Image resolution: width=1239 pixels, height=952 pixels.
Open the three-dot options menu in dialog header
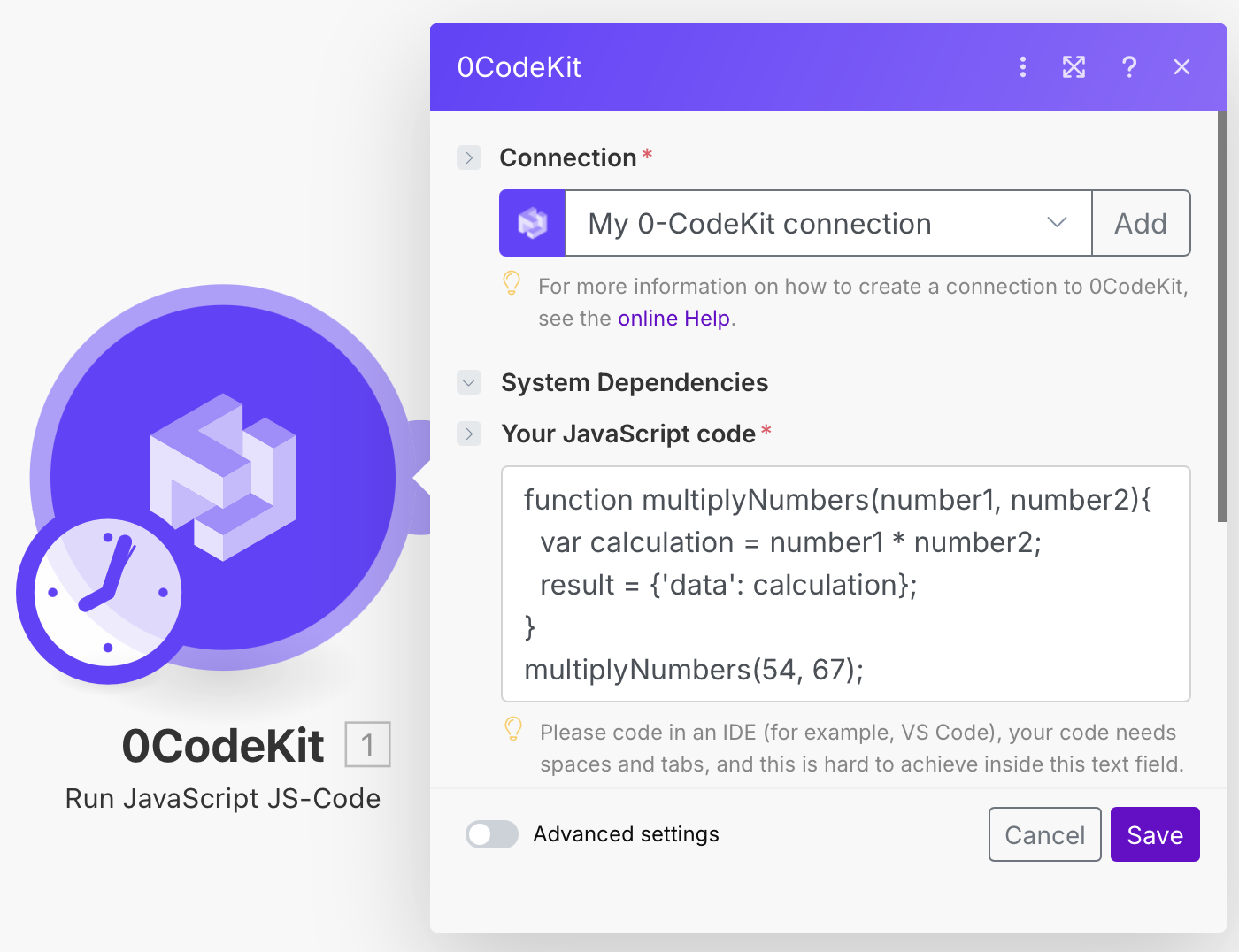pos(1023,67)
